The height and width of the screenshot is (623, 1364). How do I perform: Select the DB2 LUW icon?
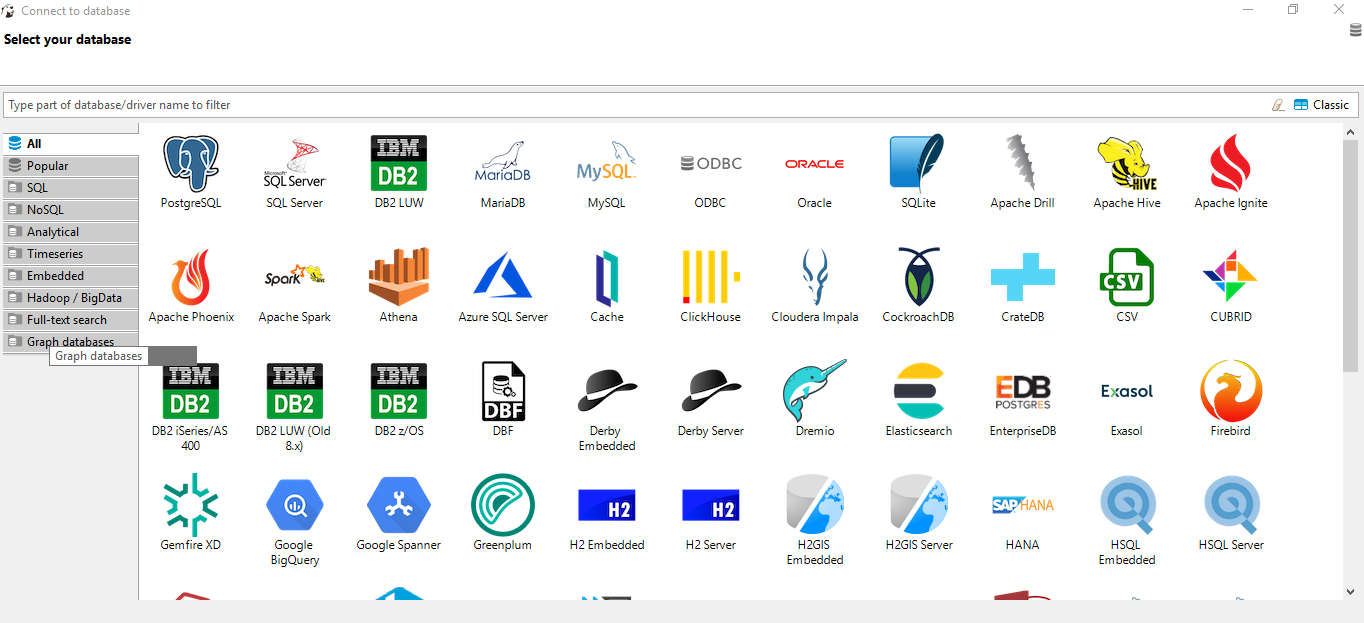pos(399,164)
